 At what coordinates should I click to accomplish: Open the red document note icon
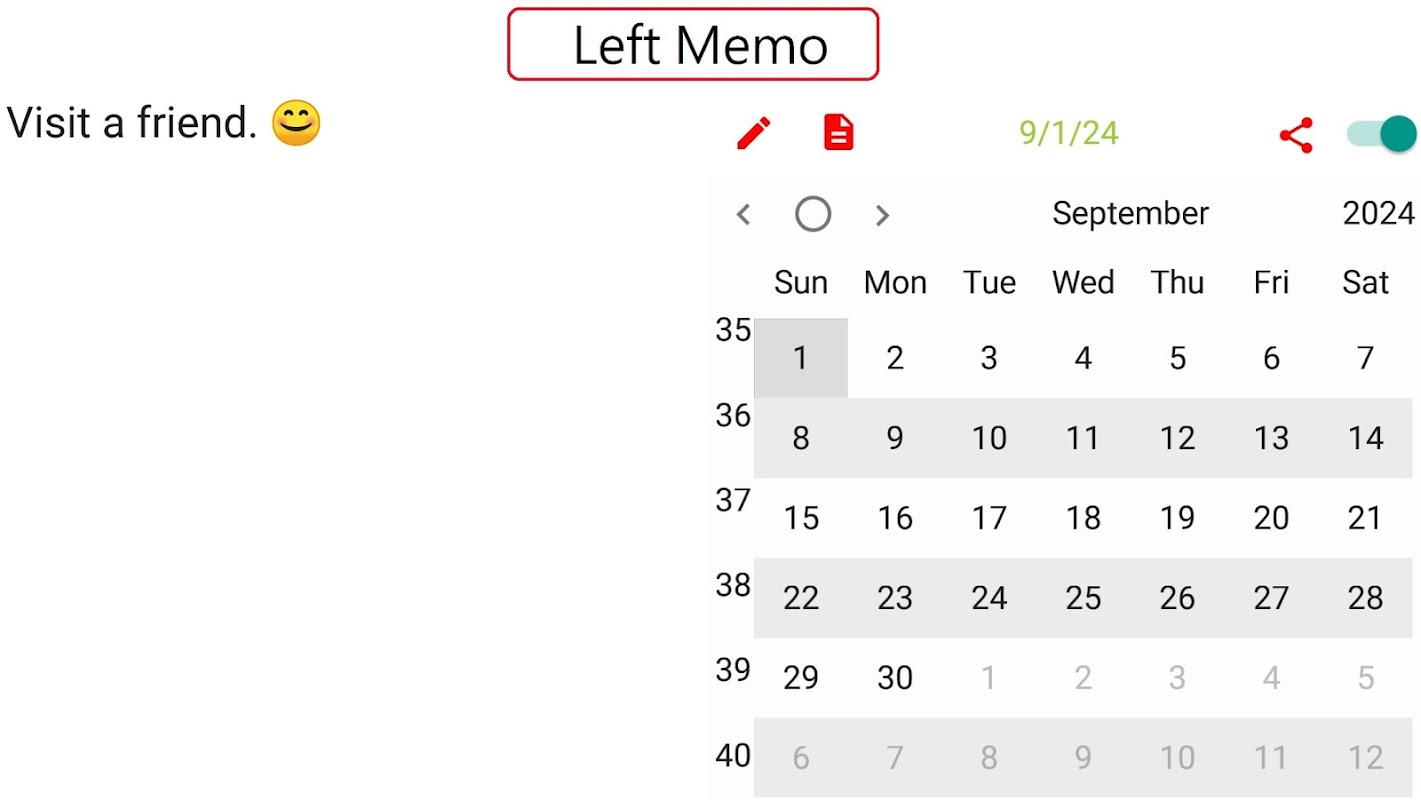click(838, 133)
